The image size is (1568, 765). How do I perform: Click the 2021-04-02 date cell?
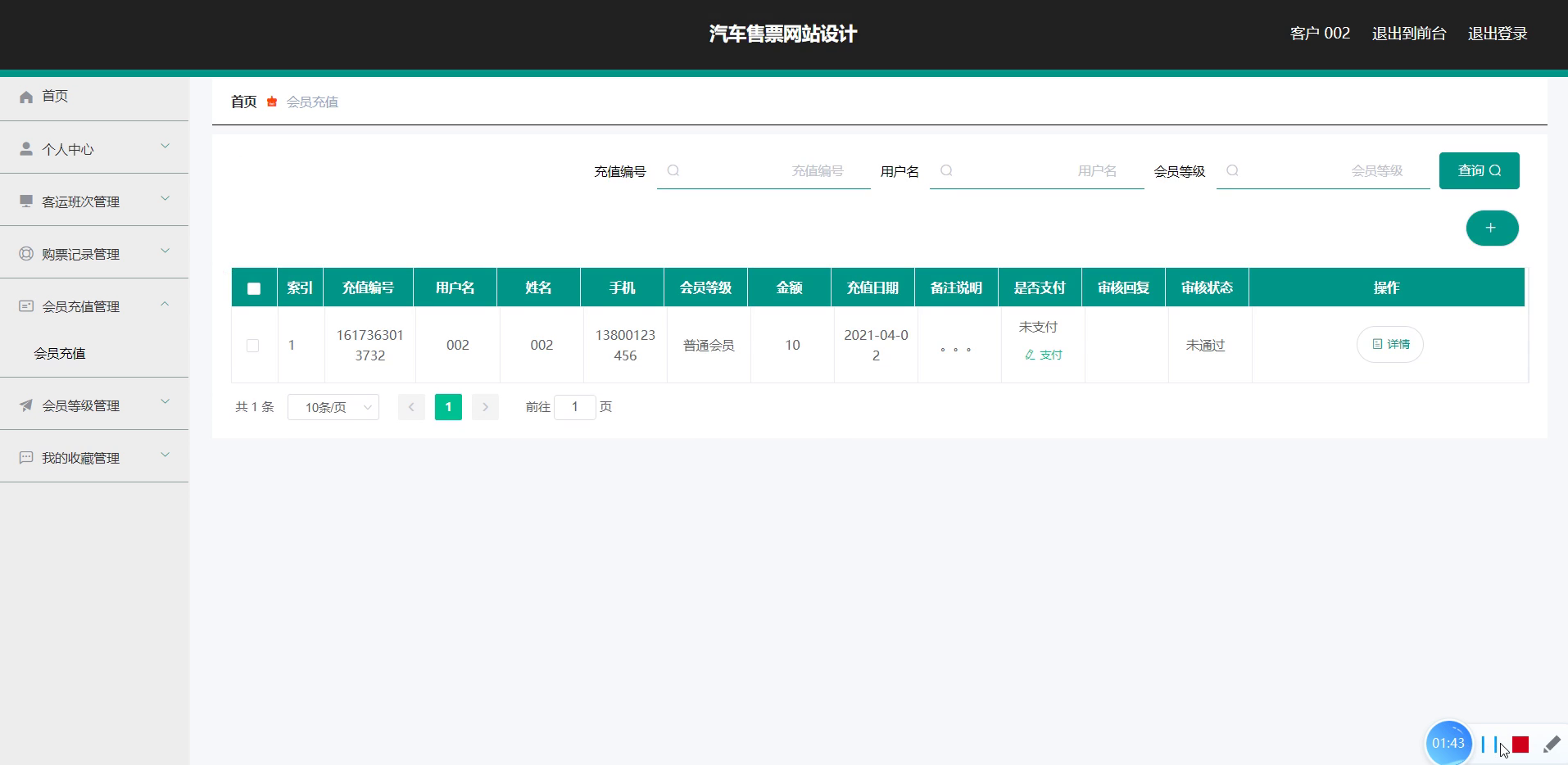(876, 346)
